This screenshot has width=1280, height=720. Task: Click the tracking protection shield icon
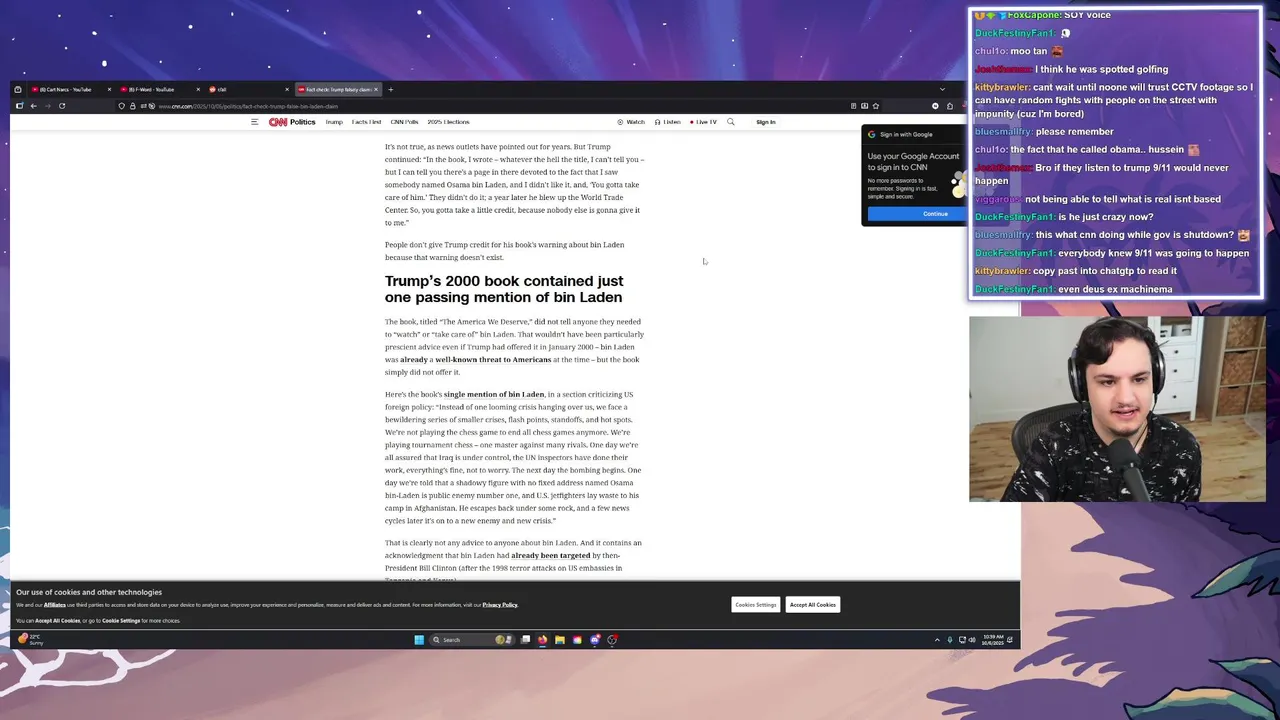[122, 106]
